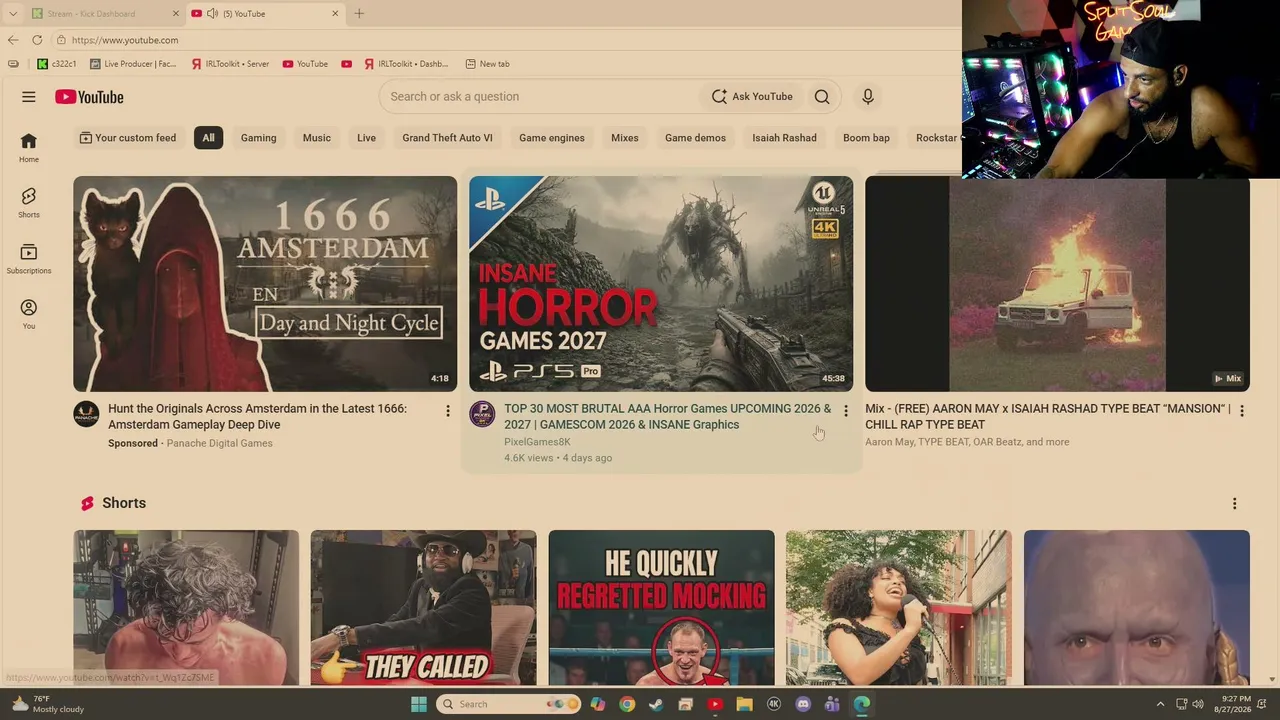Open the Shorts shelf options menu
Screen dimensions: 1280x720
pyautogui.click(x=1234, y=504)
